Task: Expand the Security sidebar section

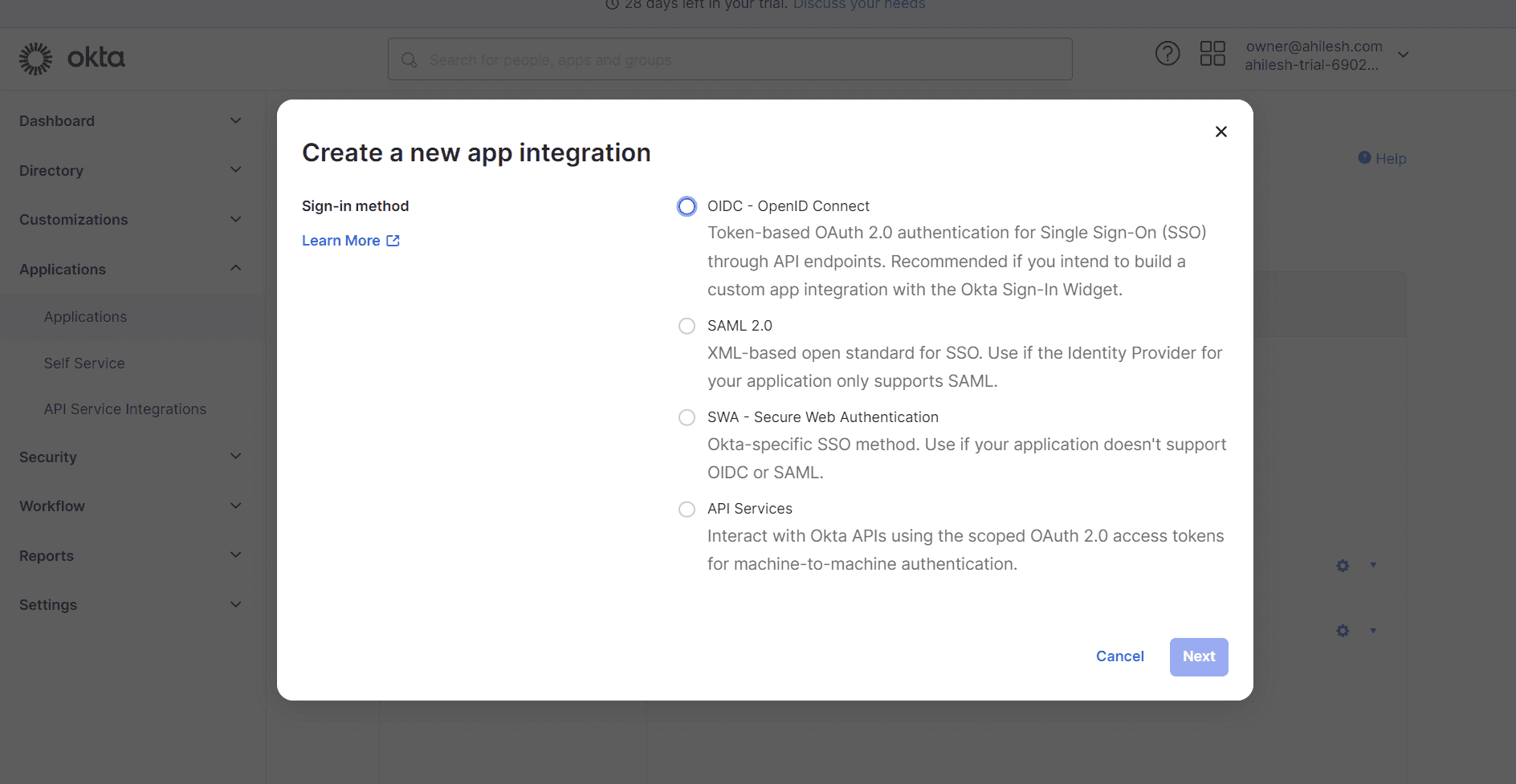Action: [235, 457]
